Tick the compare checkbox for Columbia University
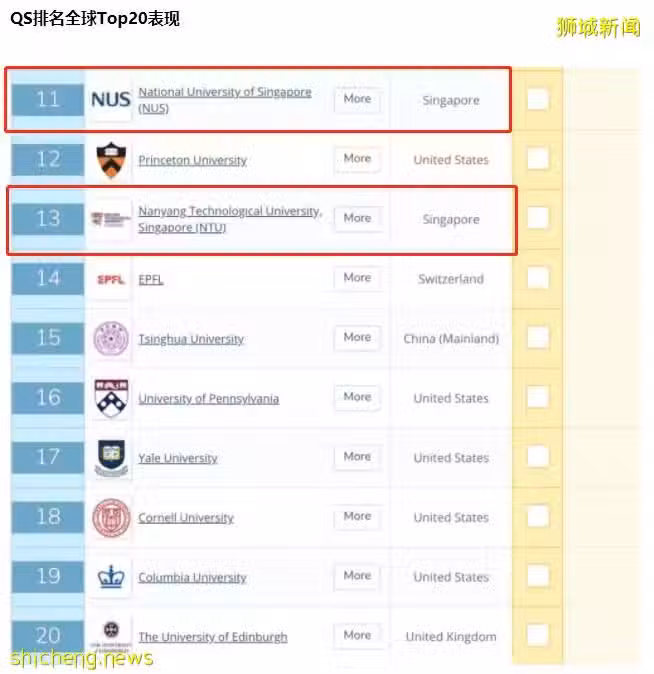 537,576
